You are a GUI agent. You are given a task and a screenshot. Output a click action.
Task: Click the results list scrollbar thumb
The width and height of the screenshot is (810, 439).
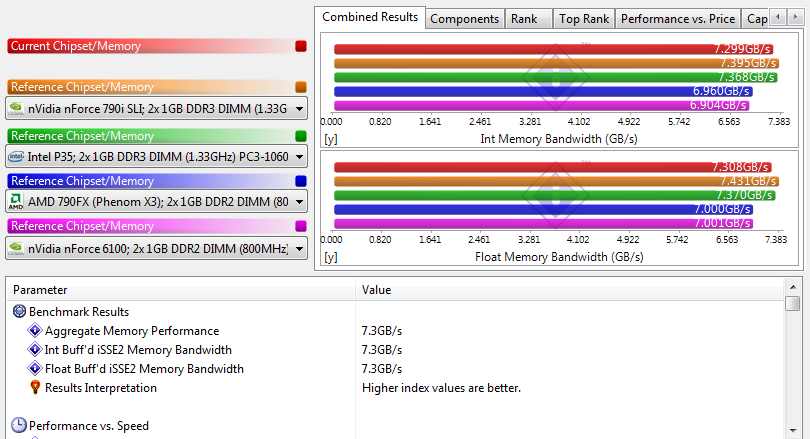tap(793, 303)
